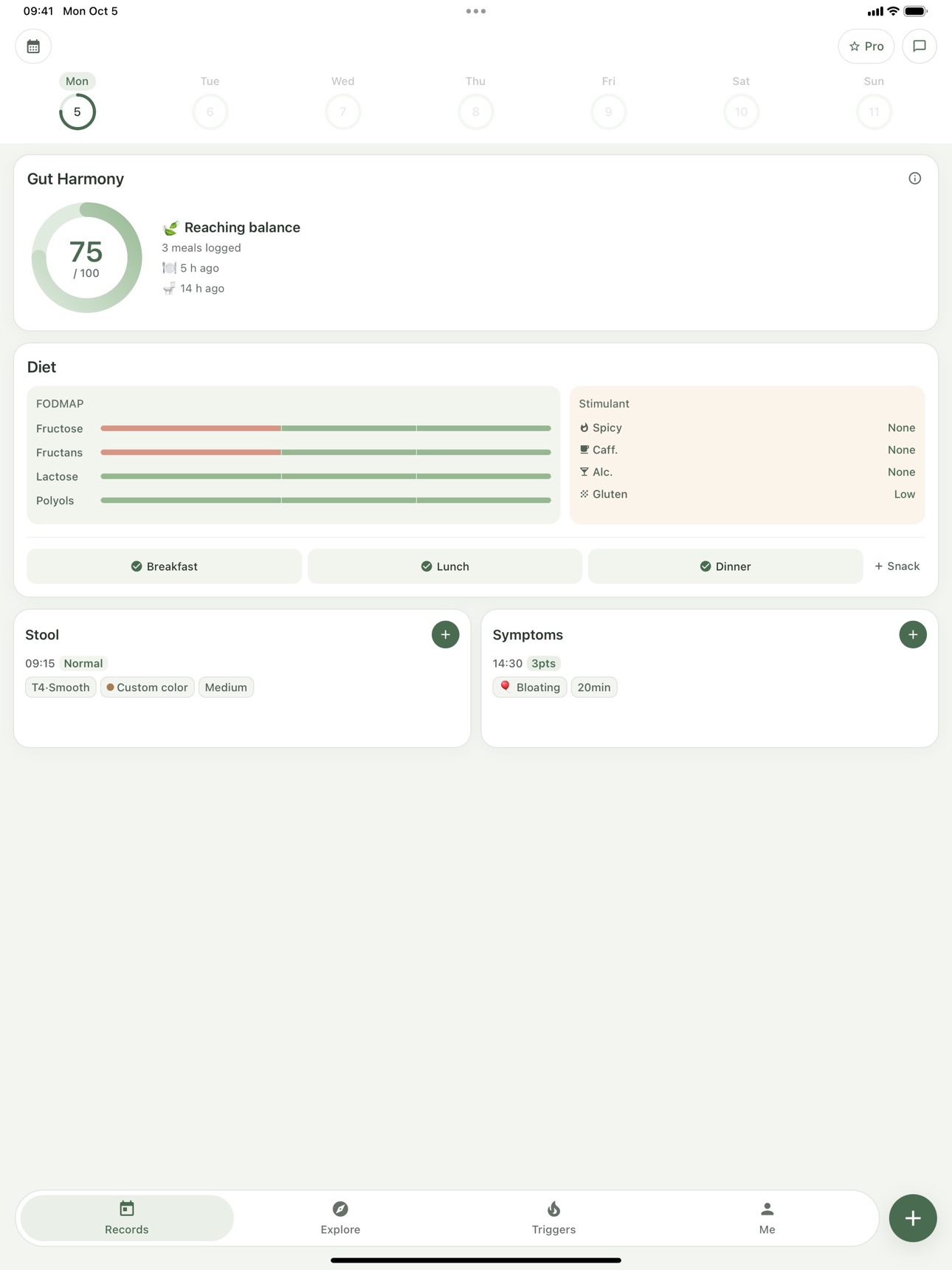The width and height of the screenshot is (952, 1270).
Task: Open the T4·Smooth stool type tag
Action: [x=61, y=687]
